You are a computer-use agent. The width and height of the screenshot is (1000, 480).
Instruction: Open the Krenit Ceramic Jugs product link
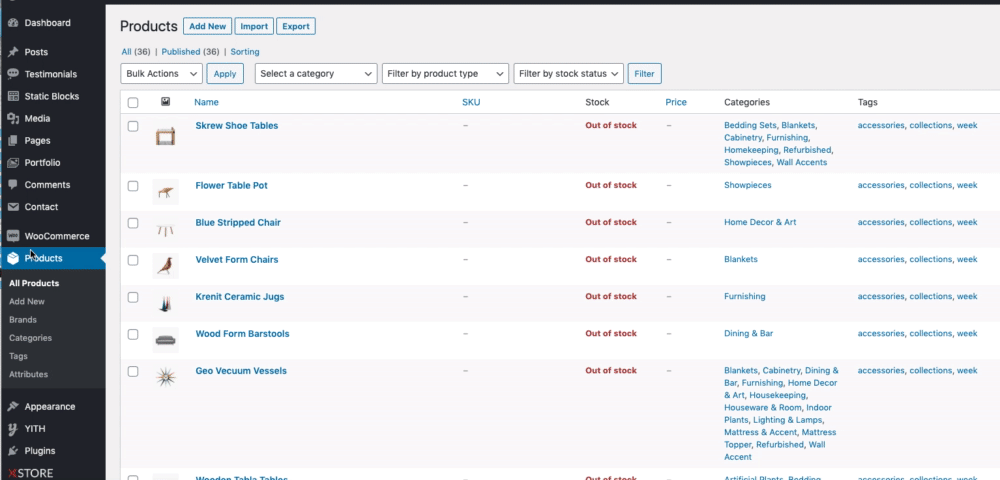pos(240,296)
